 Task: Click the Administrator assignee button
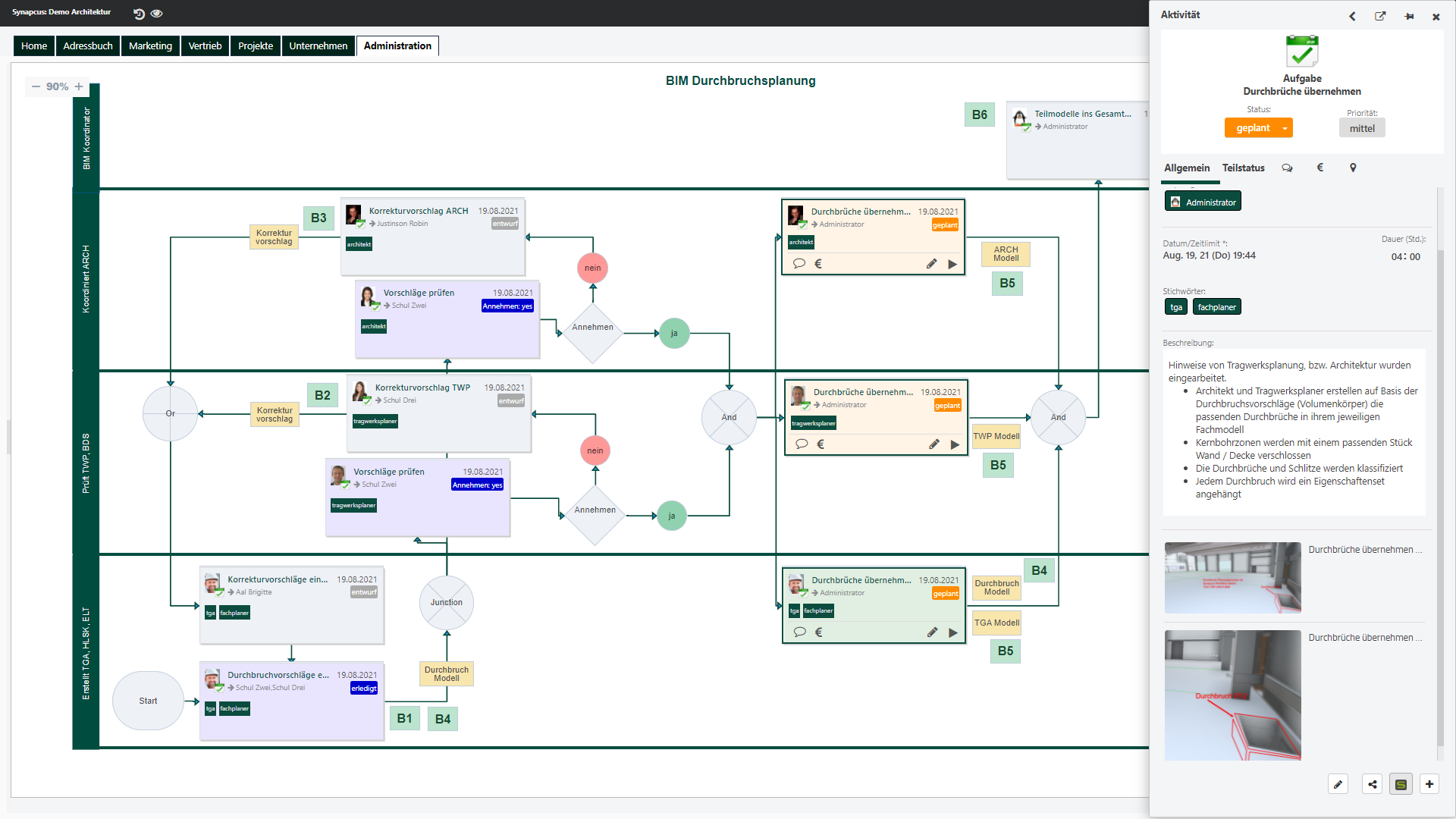[1203, 202]
